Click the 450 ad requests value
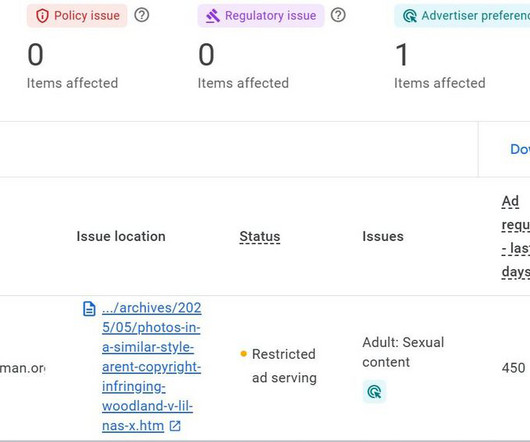This screenshot has width=530, height=442. (x=513, y=368)
